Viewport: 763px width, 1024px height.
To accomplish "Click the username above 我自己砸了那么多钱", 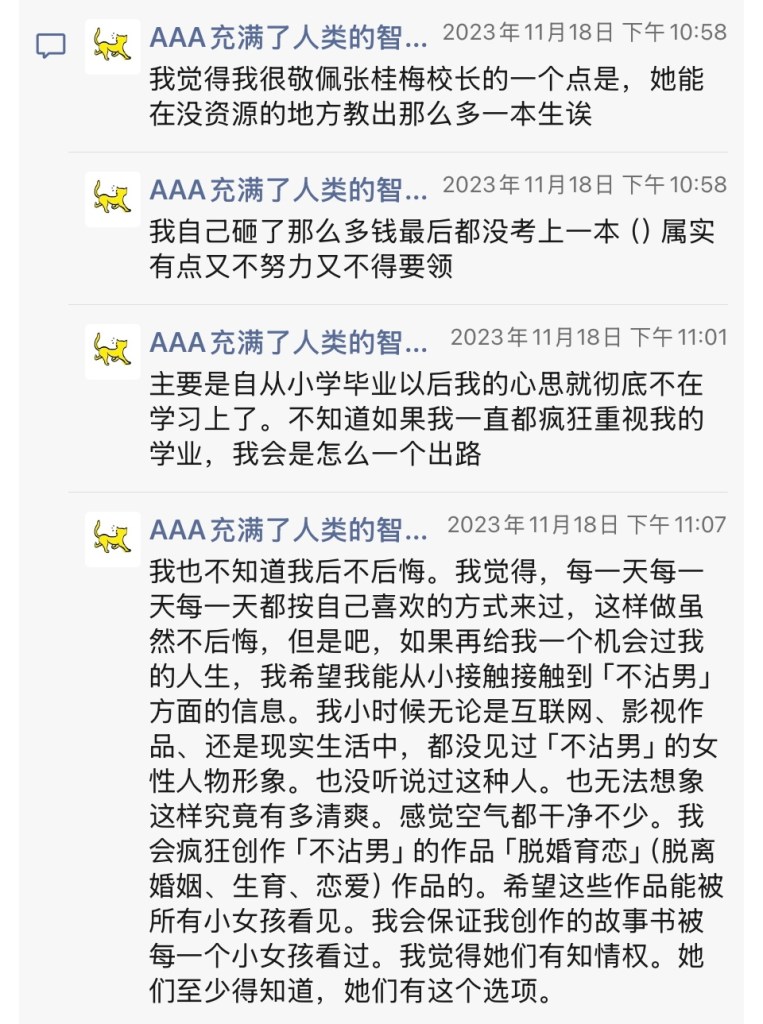I will click(x=288, y=190).
